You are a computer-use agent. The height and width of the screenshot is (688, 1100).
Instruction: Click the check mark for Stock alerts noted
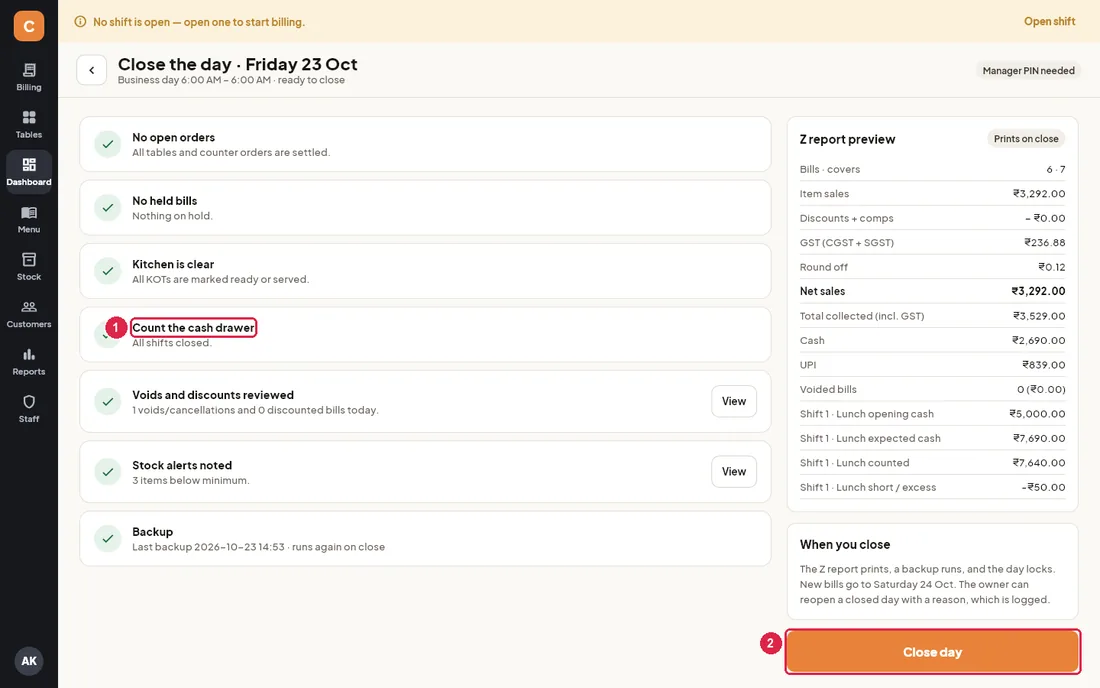click(x=107, y=472)
